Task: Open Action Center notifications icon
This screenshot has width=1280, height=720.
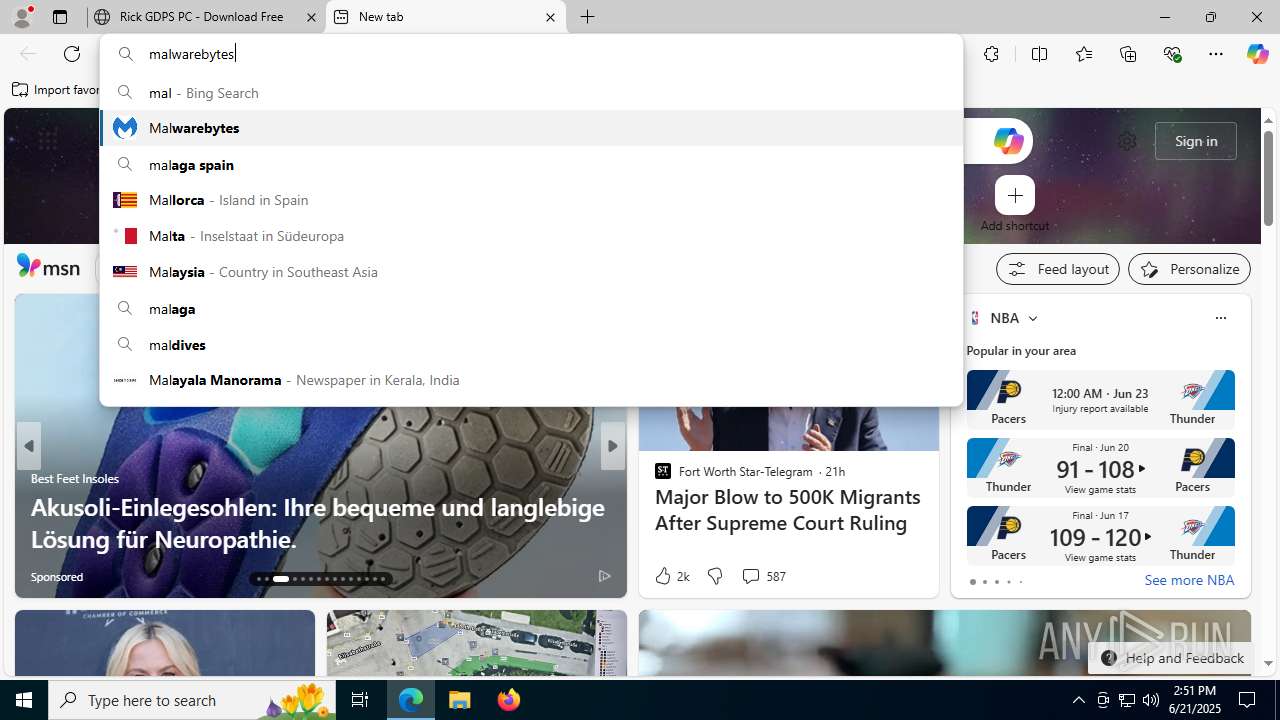Action: pyautogui.click(x=1247, y=700)
